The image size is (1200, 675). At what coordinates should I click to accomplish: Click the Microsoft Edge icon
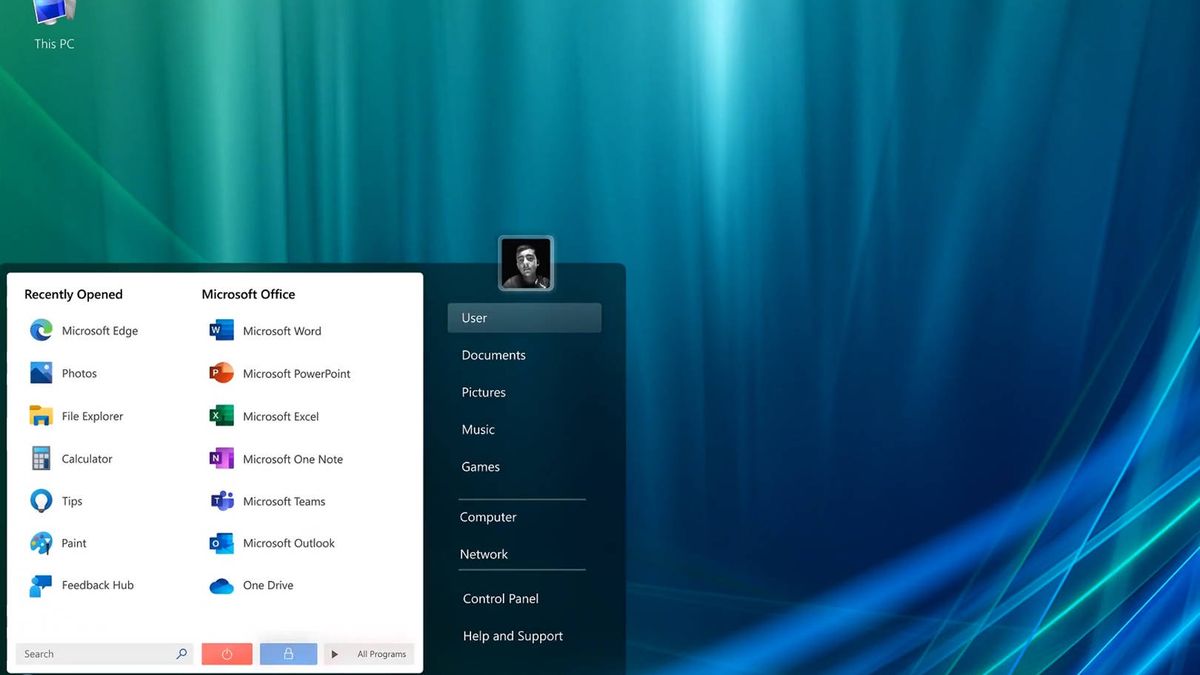[41, 330]
